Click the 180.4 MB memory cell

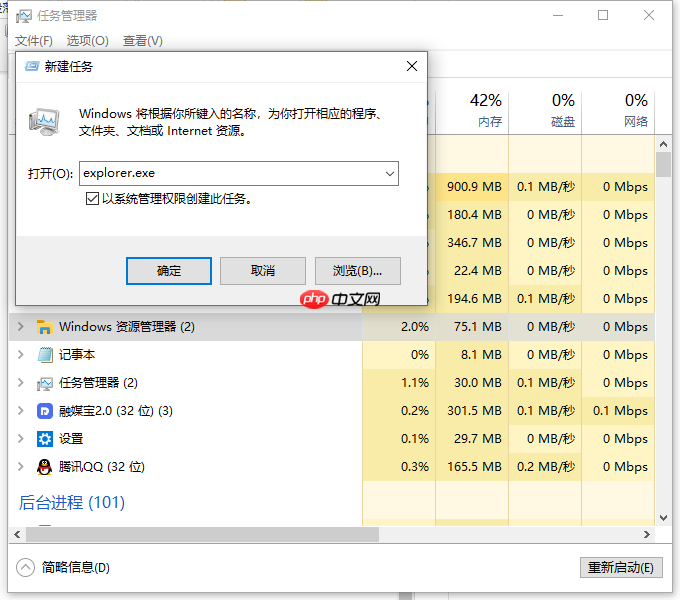[474, 215]
